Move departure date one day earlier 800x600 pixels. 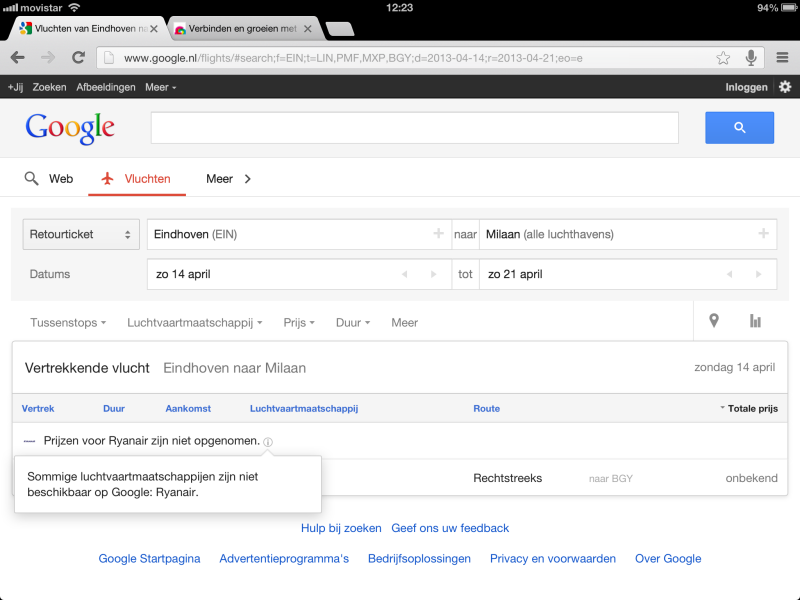click(405, 274)
